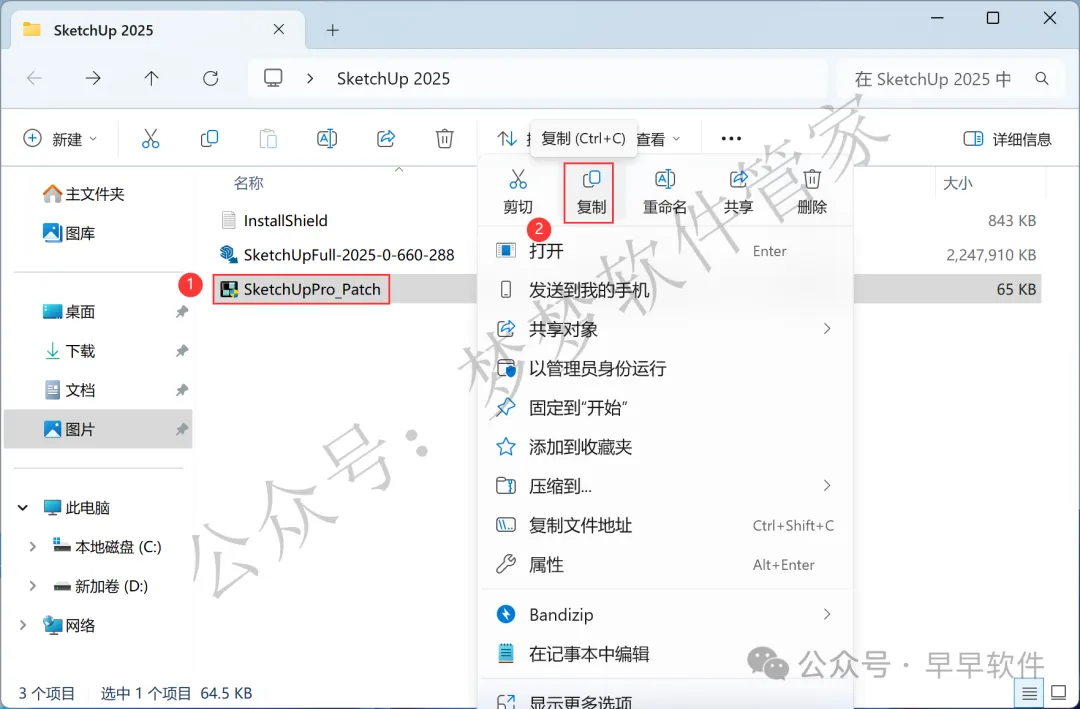Image resolution: width=1080 pixels, height=709 pixels.
Task: Go back with the Back arrow
Action: tap(34, 79)
